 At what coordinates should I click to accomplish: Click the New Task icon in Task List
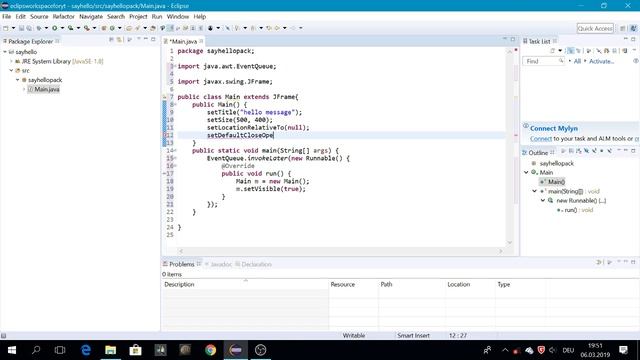point(553,51)
